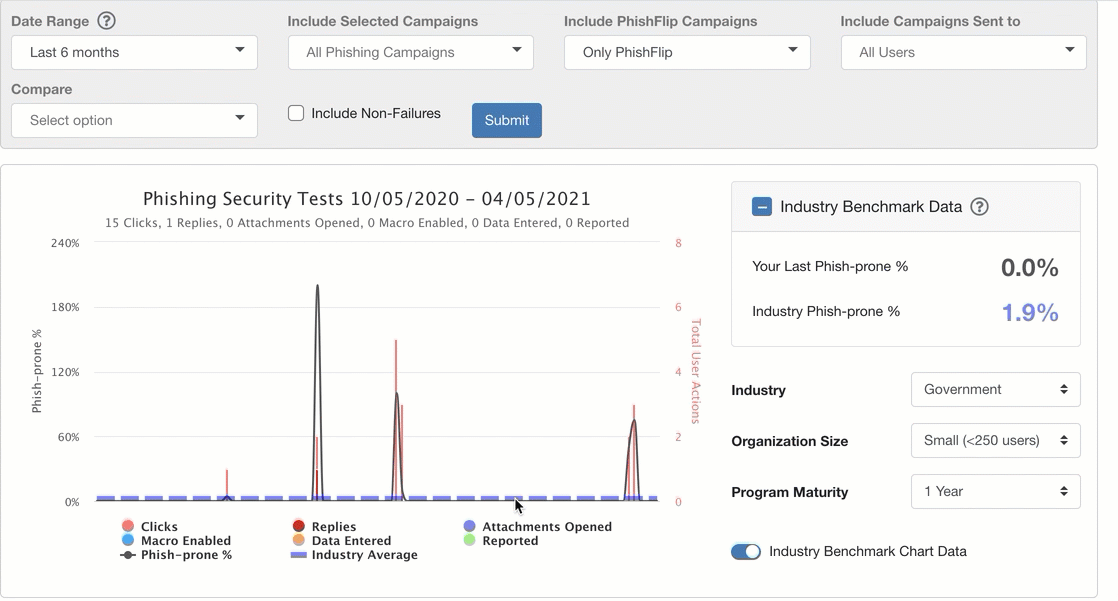Open the Industry Benchmark Data help tooltip
This screenshot has width=1118, height=601.
(979, 206)
